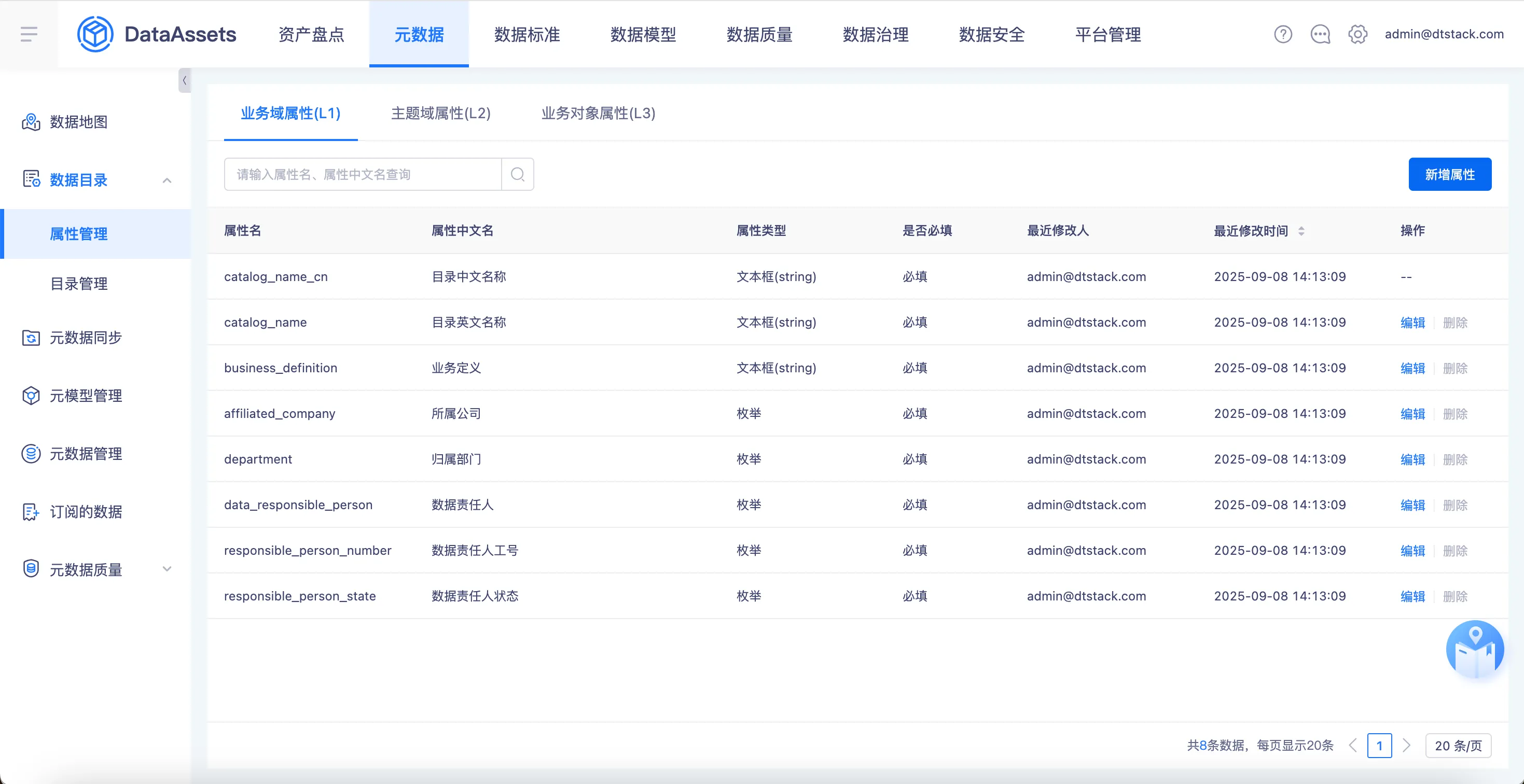Sort by 最近修改时间 column
Image resolution: width=1524 pixels, height=784 pixels.
[1301, 231]
